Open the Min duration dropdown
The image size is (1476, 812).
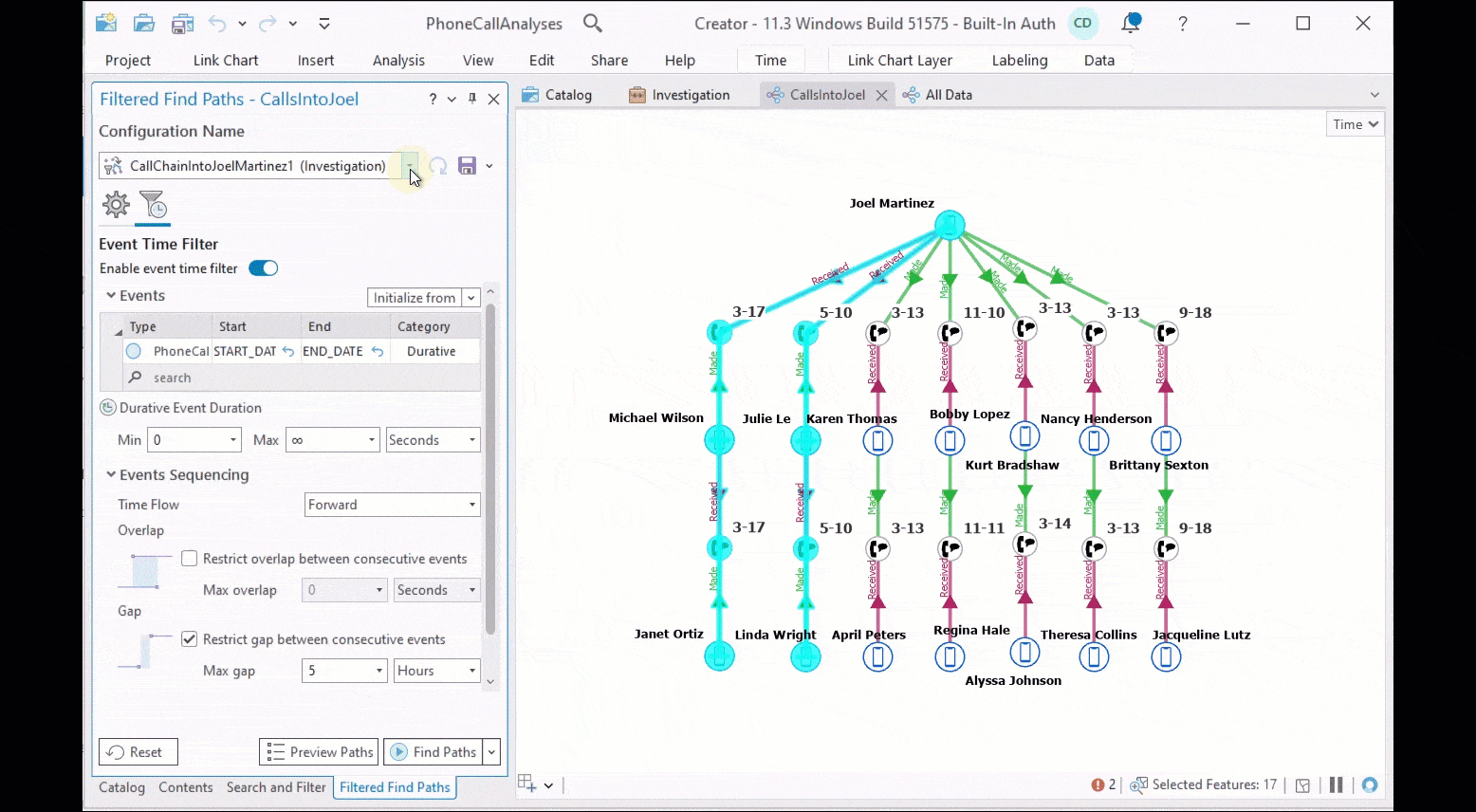(233, 440)
